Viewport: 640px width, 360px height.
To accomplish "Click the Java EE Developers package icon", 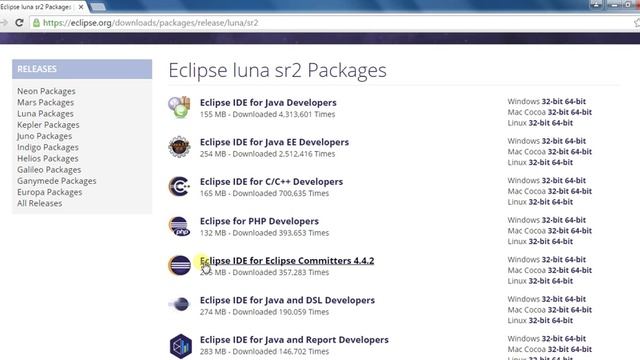I will (179, 147).
